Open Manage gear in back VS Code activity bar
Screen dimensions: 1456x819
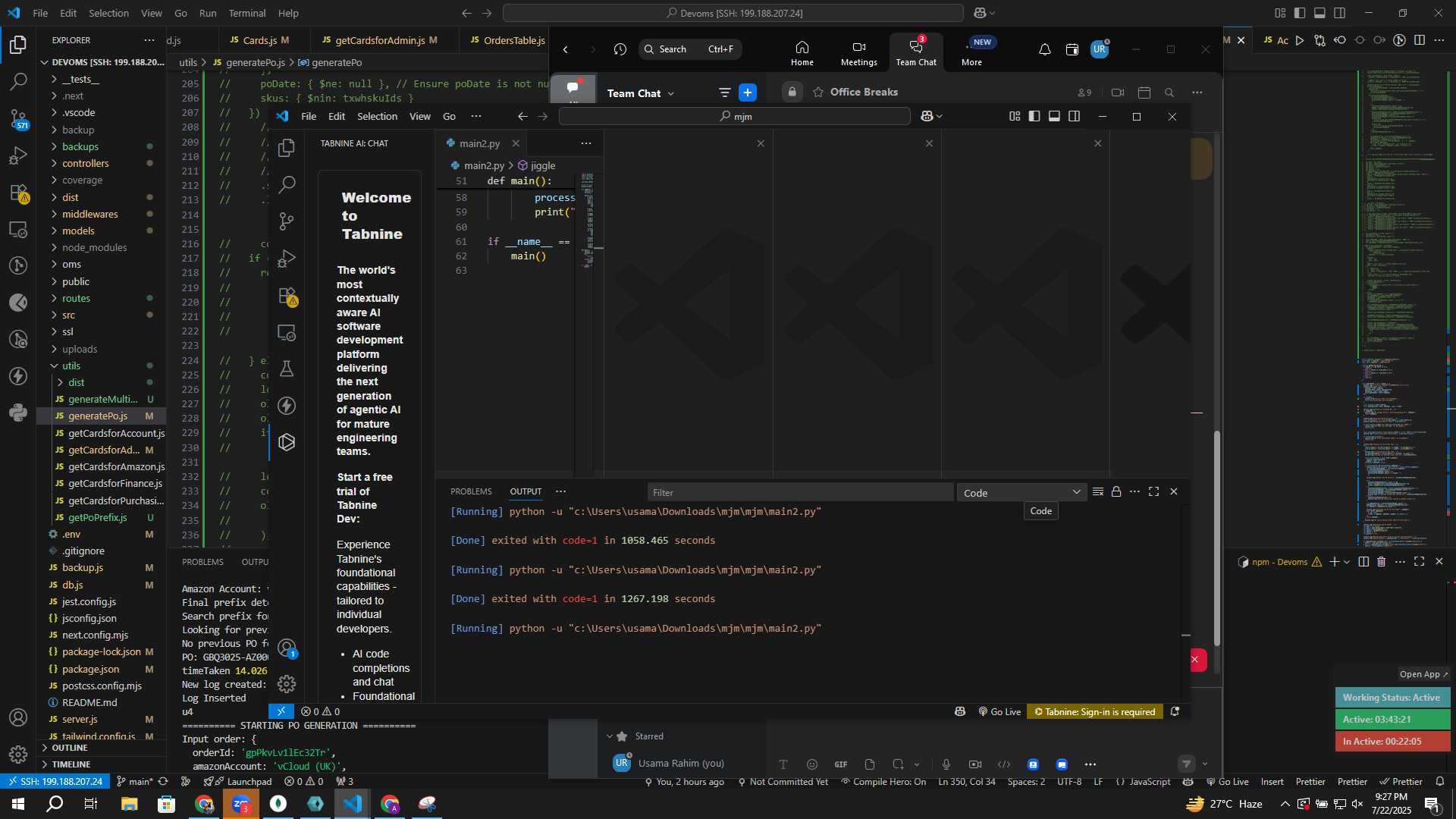(18, 754)
